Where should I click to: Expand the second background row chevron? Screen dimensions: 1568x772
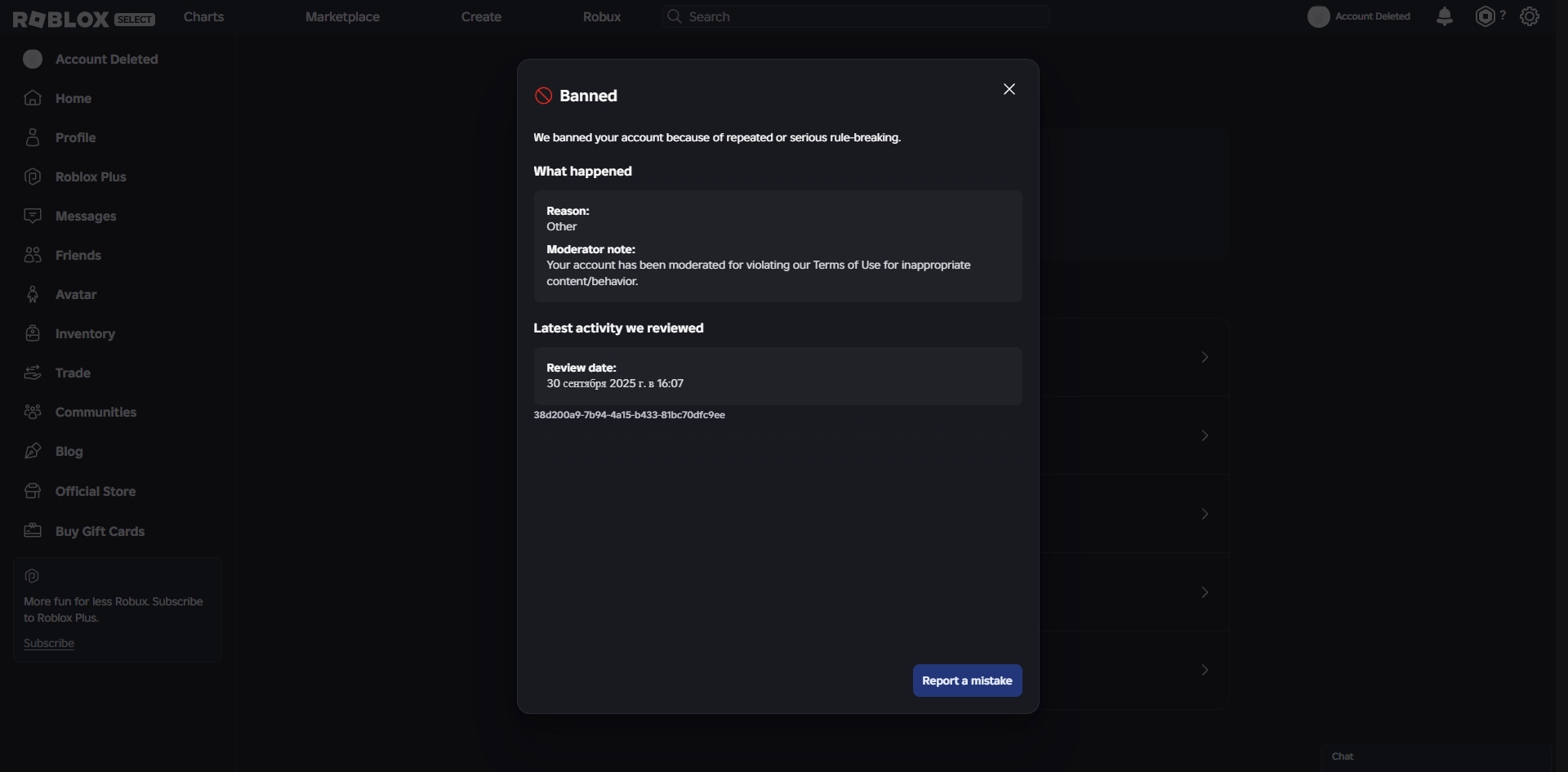coord(1205,435)
